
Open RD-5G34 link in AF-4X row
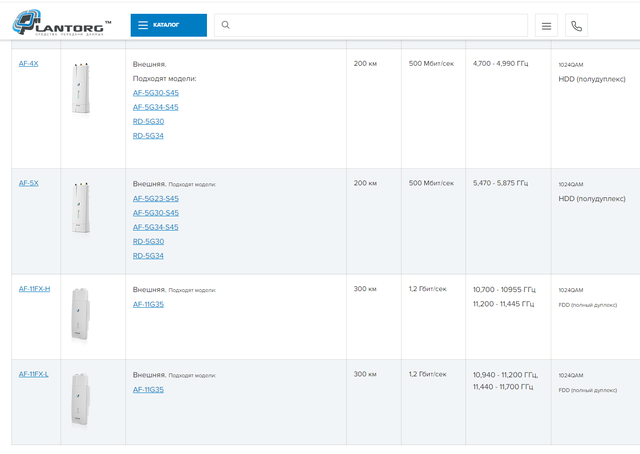[x=148, y=136]
